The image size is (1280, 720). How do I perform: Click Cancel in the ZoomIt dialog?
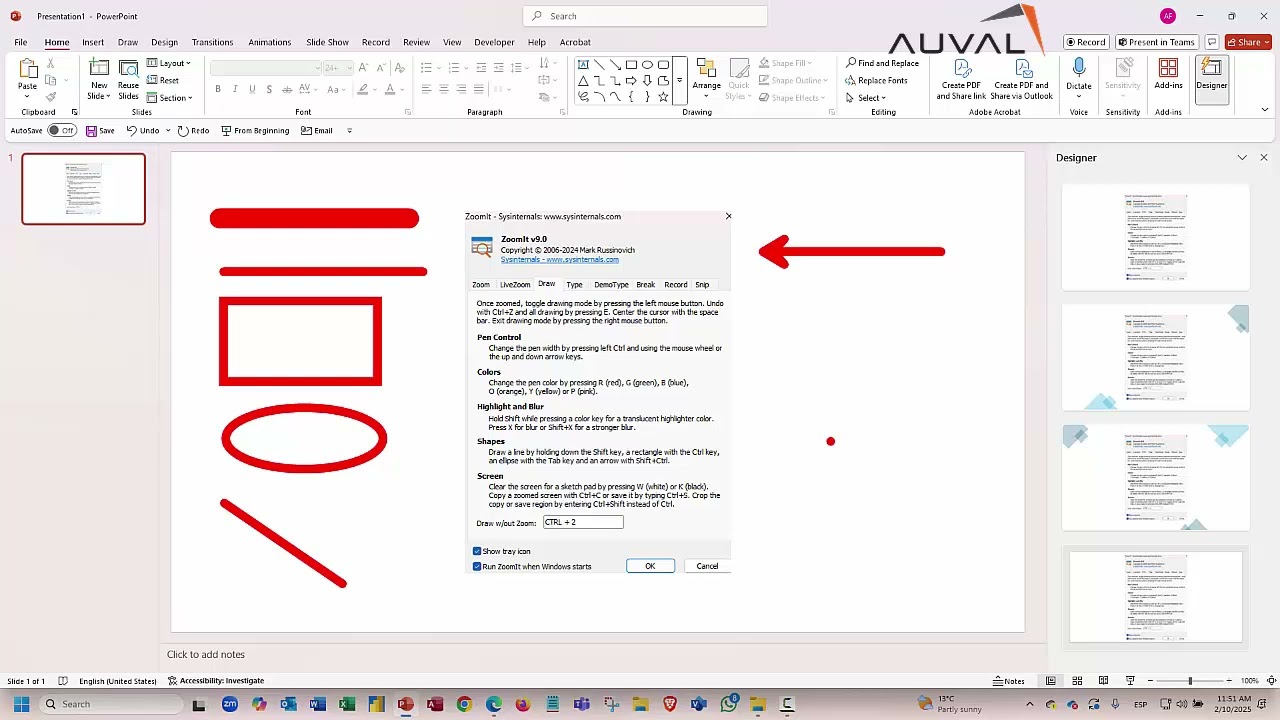click(707, 566)
